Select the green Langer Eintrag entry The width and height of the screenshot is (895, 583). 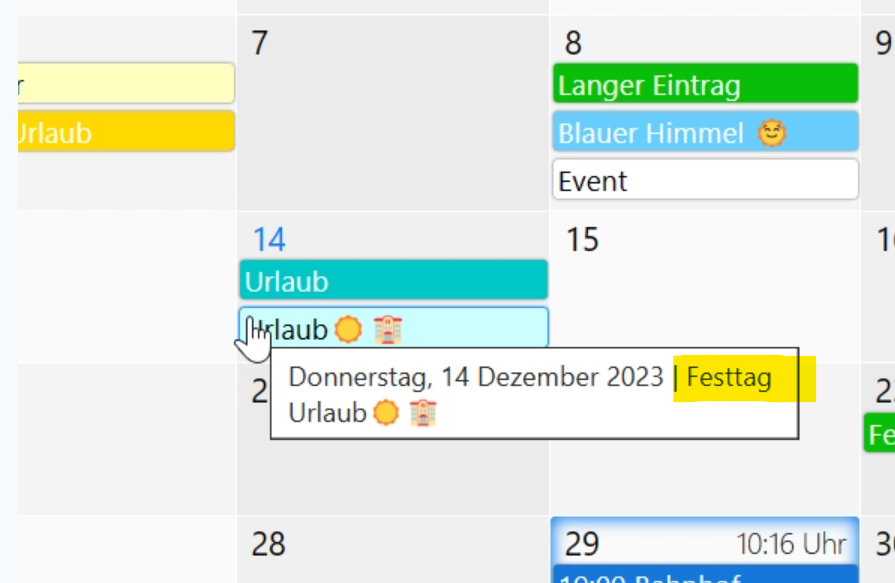[705, 85]
